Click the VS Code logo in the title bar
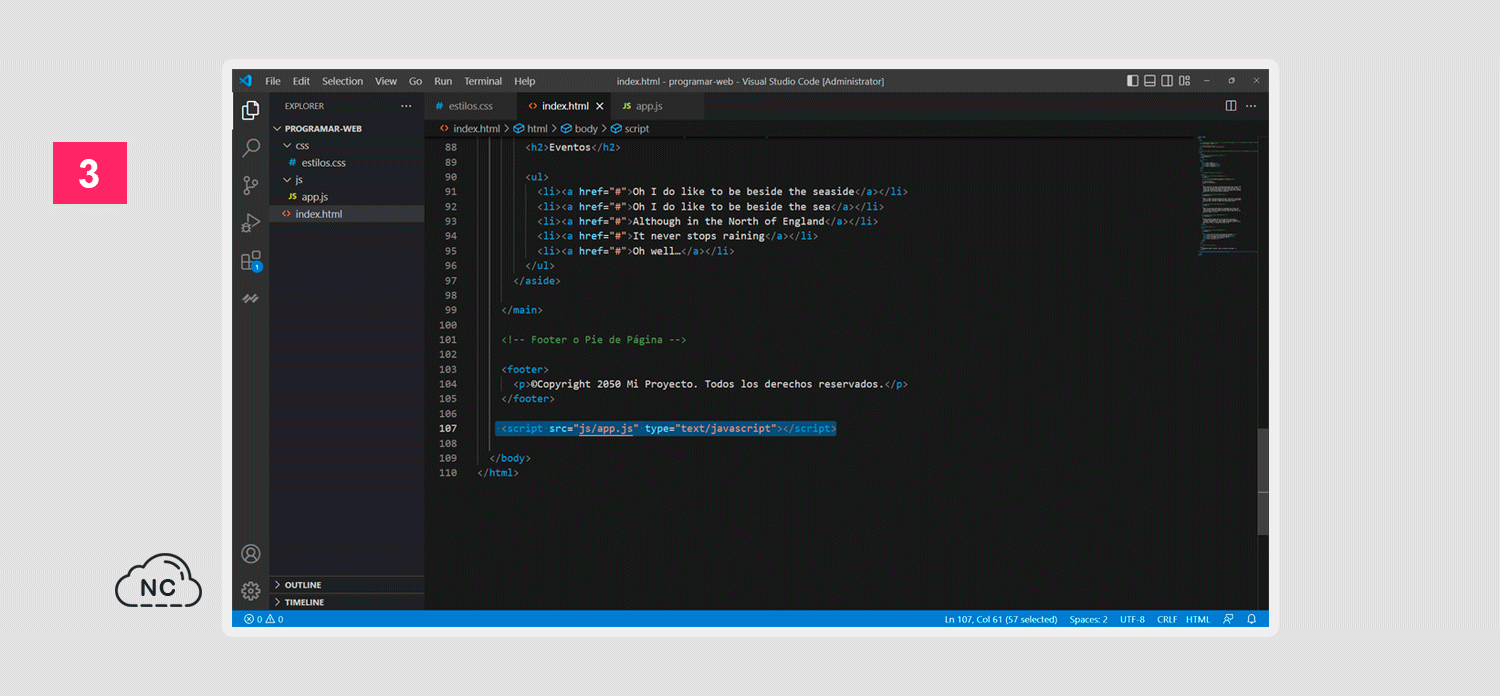The image size is (1500, 696). pos(245,81)
